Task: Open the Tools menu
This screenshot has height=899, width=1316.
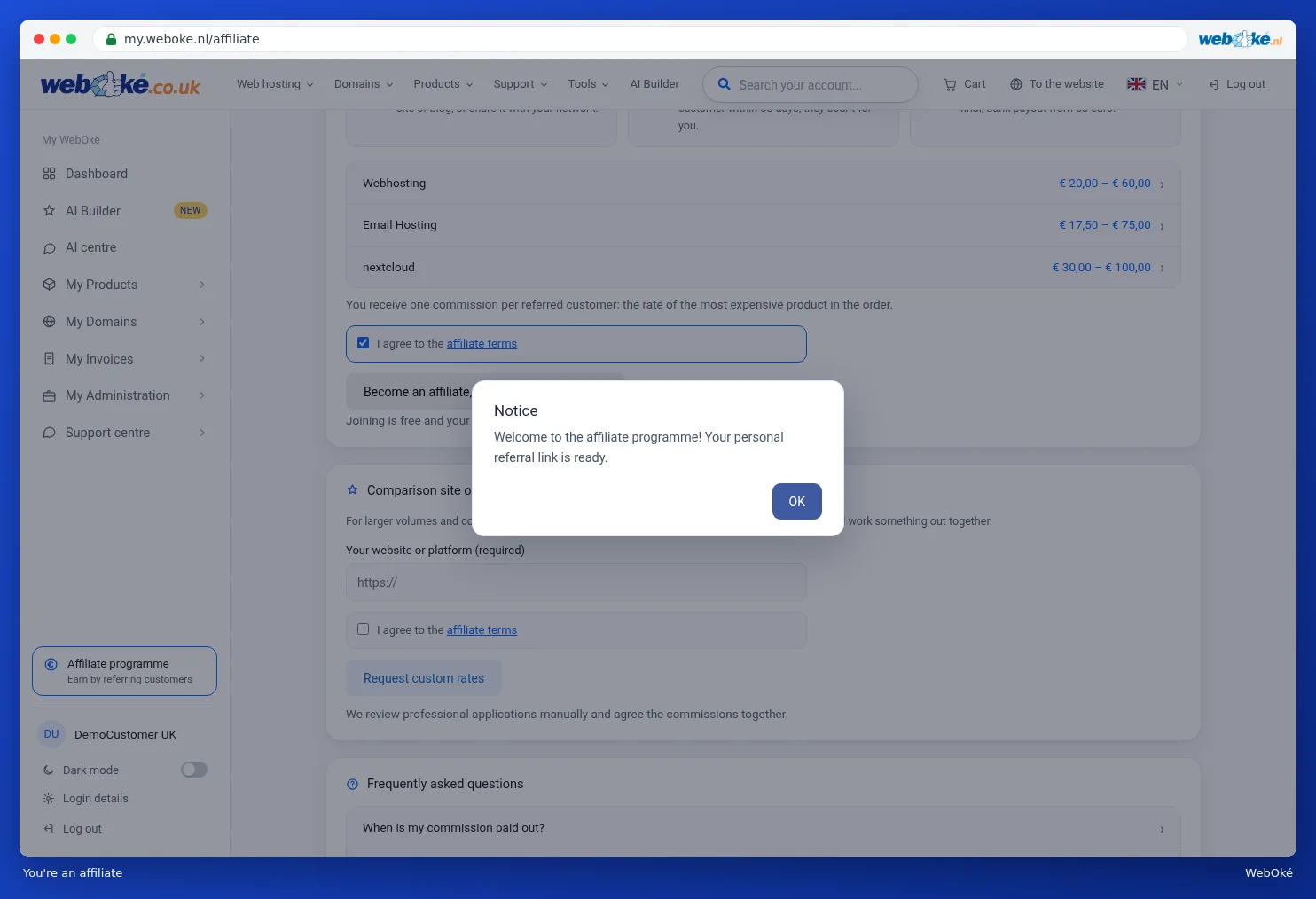Action: 589,84
